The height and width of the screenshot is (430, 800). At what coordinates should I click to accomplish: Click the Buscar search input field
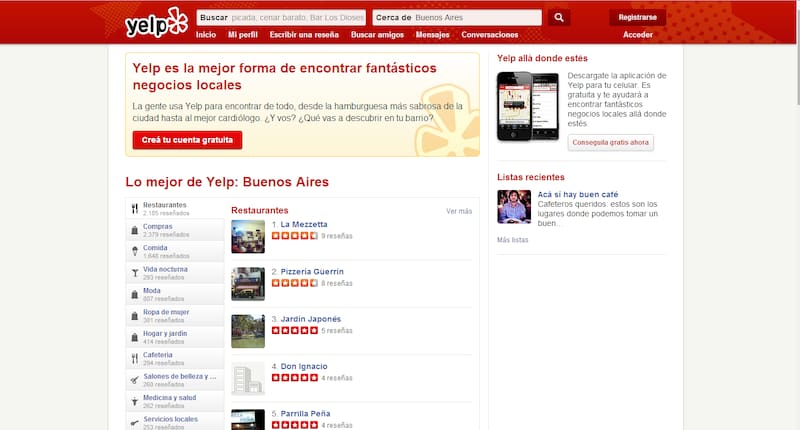298,17
